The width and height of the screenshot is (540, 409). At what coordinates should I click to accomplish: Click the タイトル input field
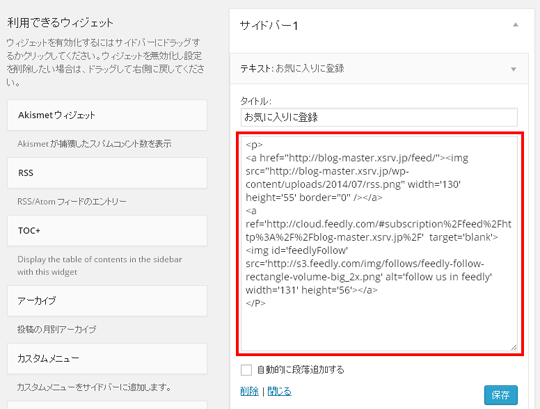379,117
